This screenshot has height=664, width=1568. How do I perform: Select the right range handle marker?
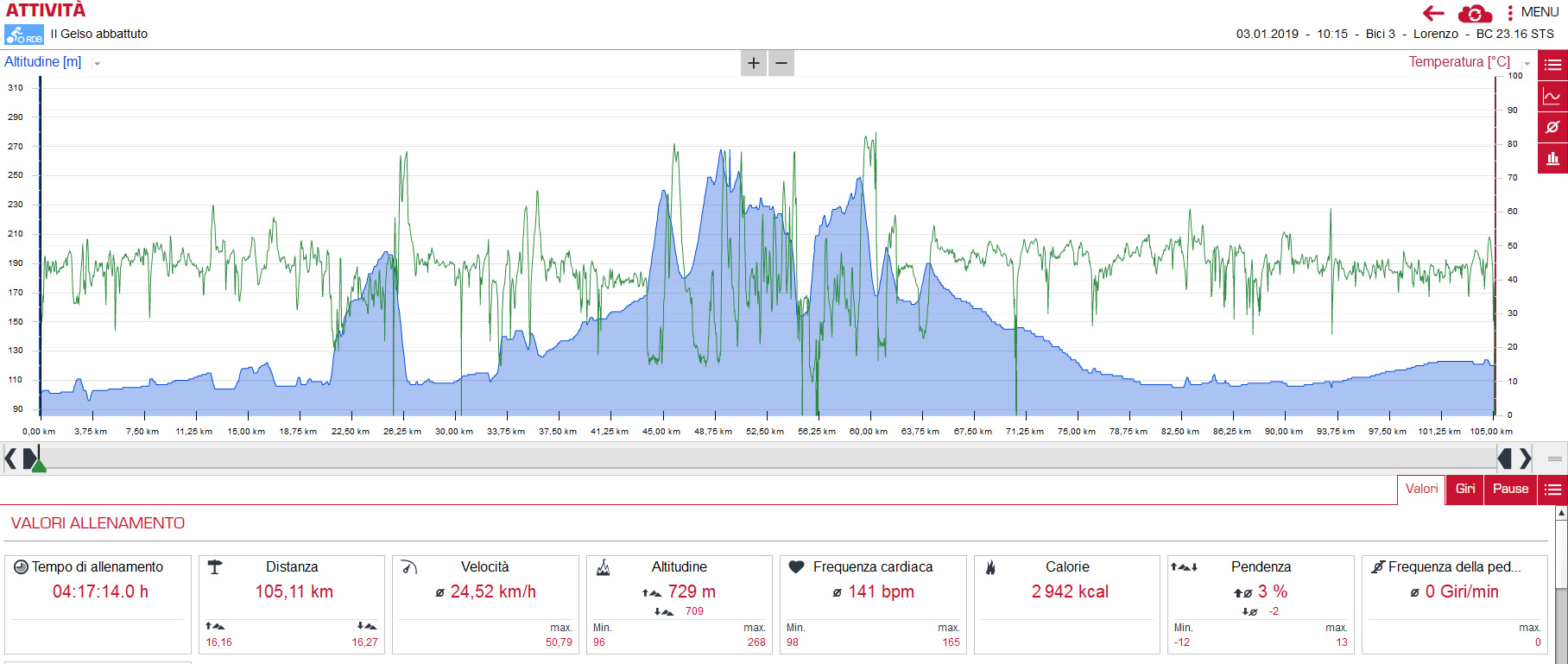coord(1505,458)
